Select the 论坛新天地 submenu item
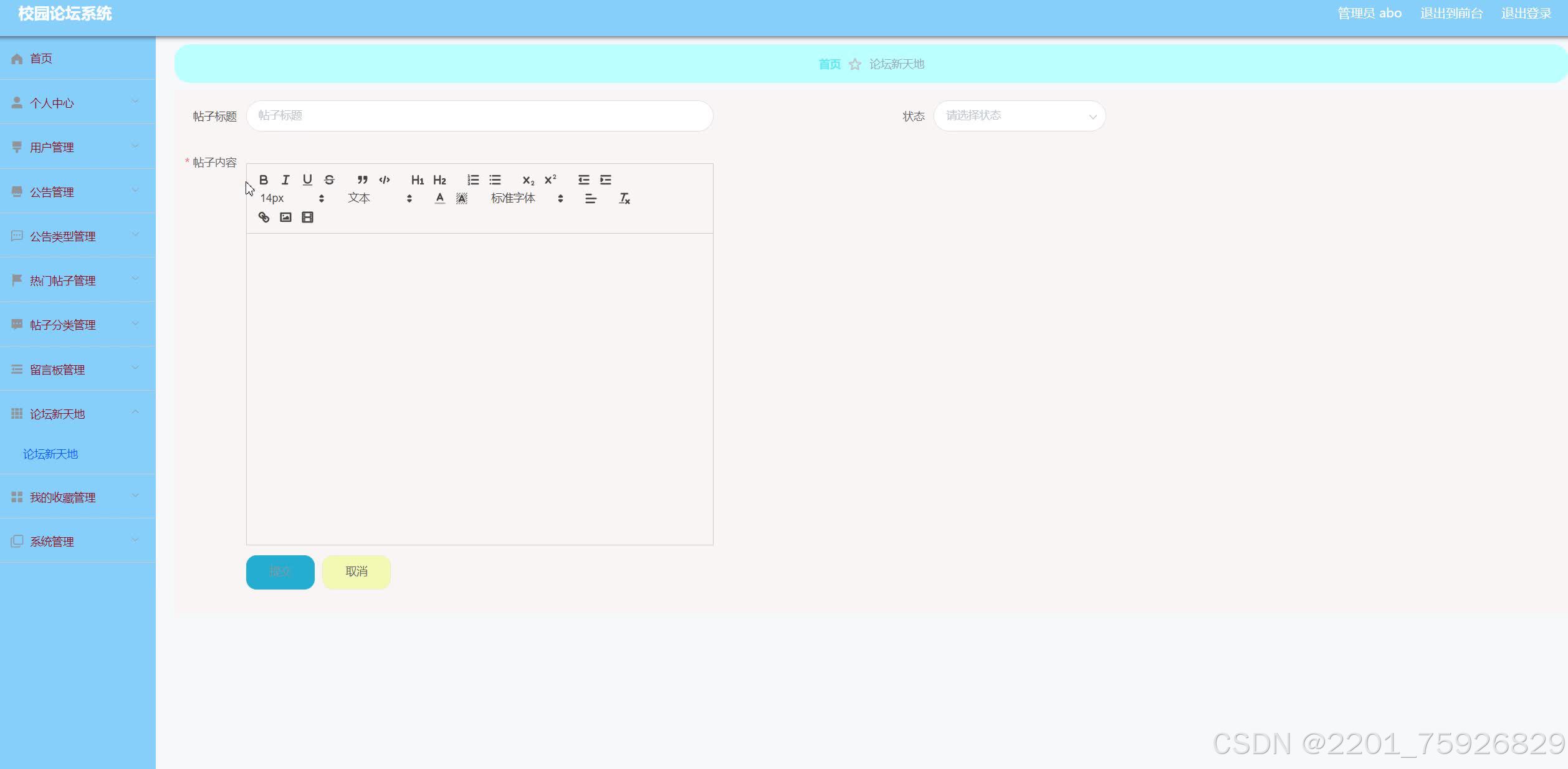 pos(50,454)
